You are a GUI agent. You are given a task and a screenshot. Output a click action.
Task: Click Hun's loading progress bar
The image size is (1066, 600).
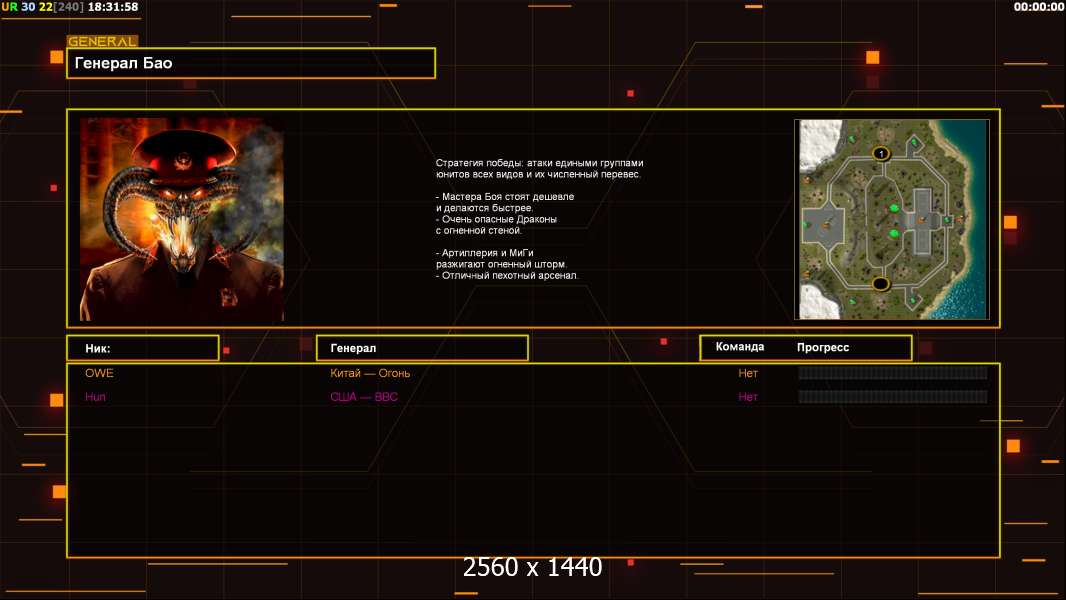pyautogui.click(x=892, y=397)
